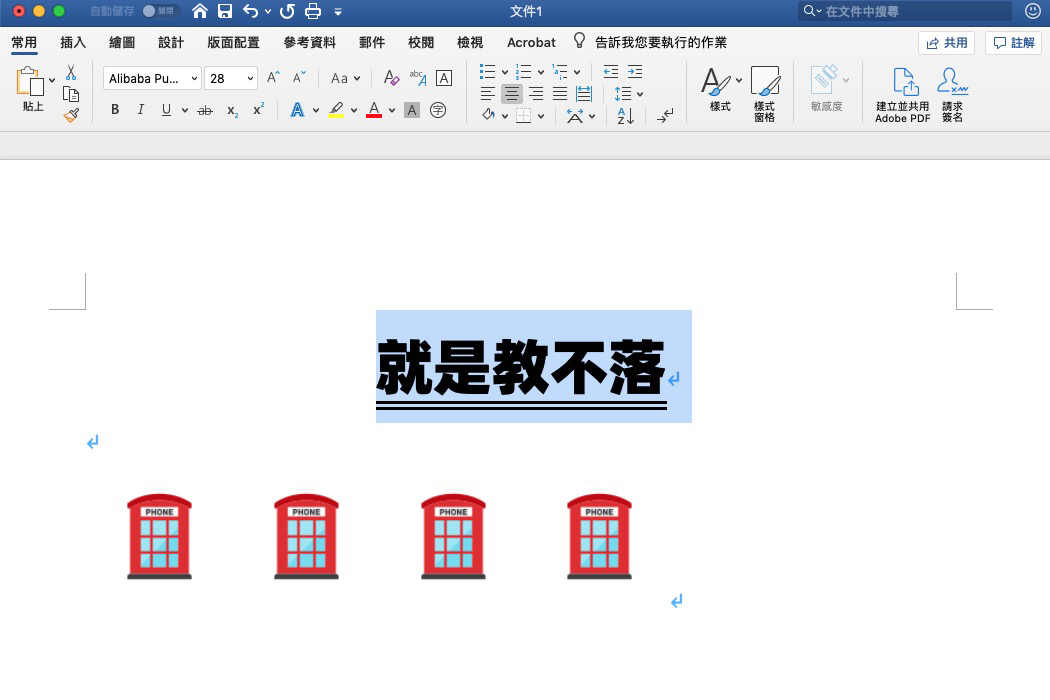
Task: Apply superscript formatting
Action: click(257, 109)
